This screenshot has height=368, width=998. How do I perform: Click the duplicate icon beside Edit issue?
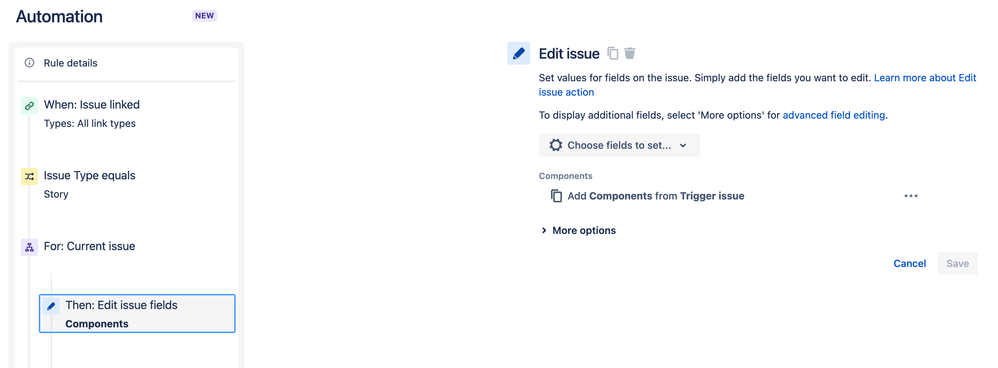[x=613, y=53]
